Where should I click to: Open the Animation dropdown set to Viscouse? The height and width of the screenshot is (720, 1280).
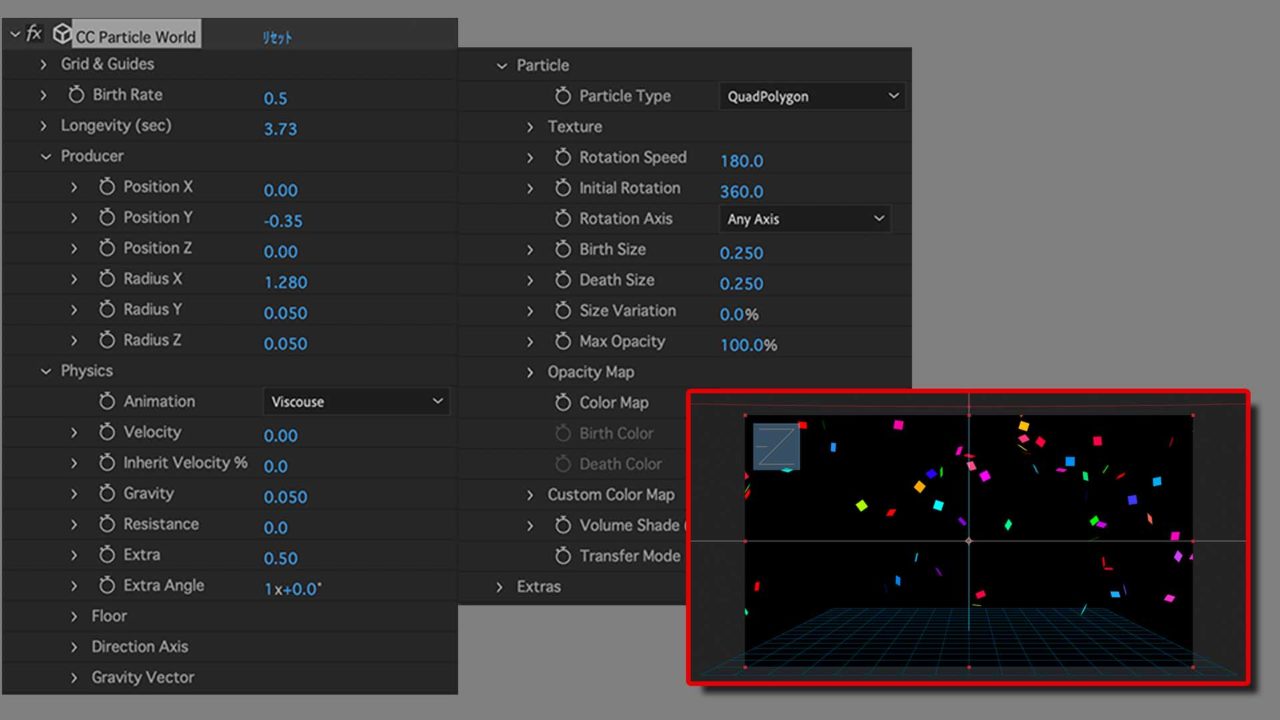356,401
